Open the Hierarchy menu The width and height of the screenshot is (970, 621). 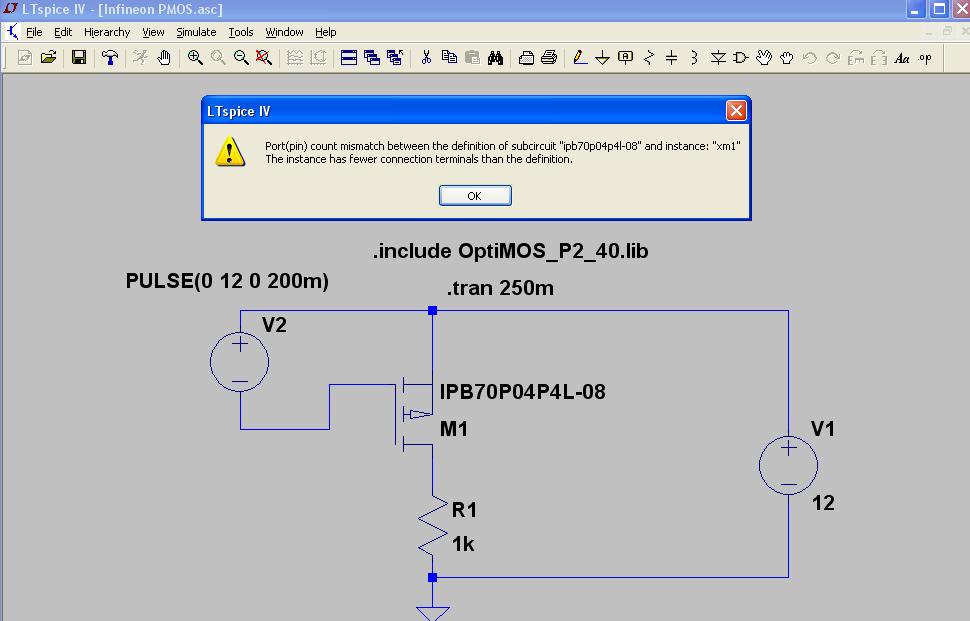[107, 32]
